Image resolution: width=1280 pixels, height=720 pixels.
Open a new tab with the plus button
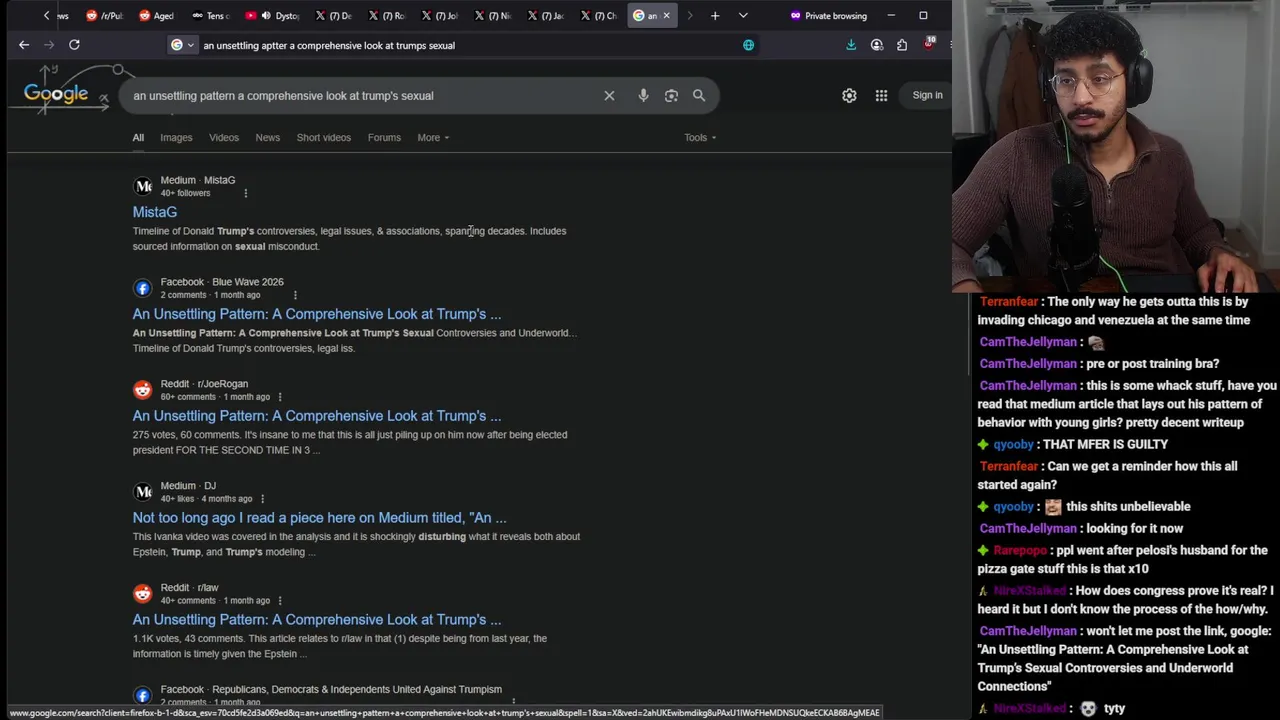point(715,16)
